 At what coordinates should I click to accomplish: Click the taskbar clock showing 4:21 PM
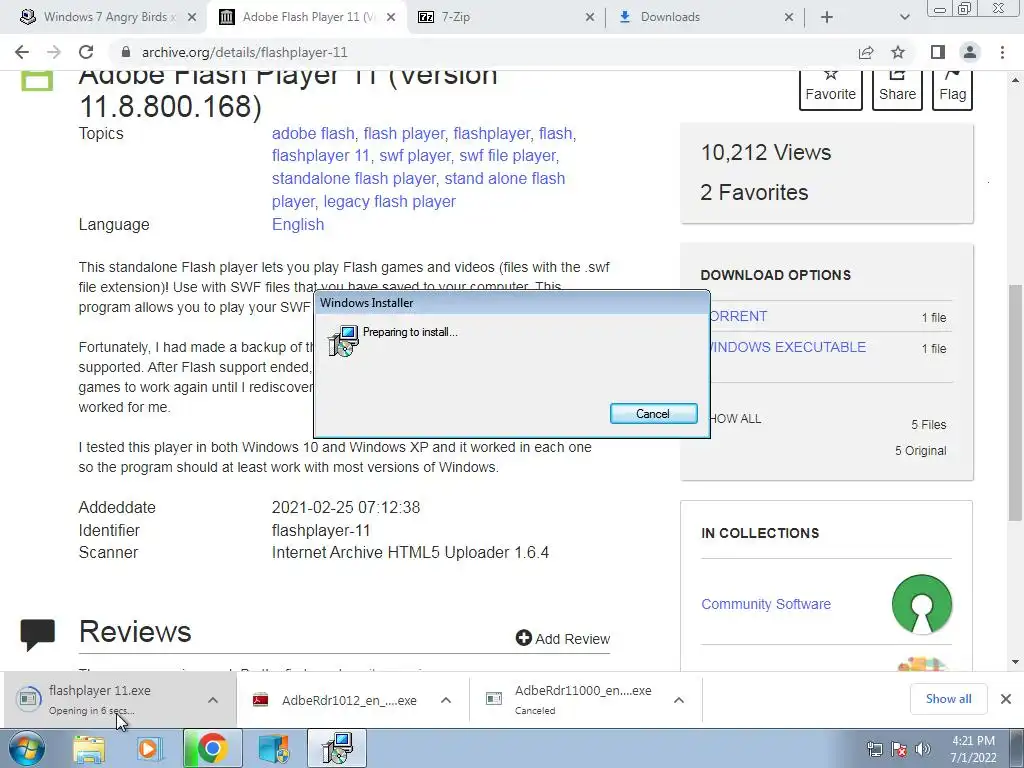(973, 749)
